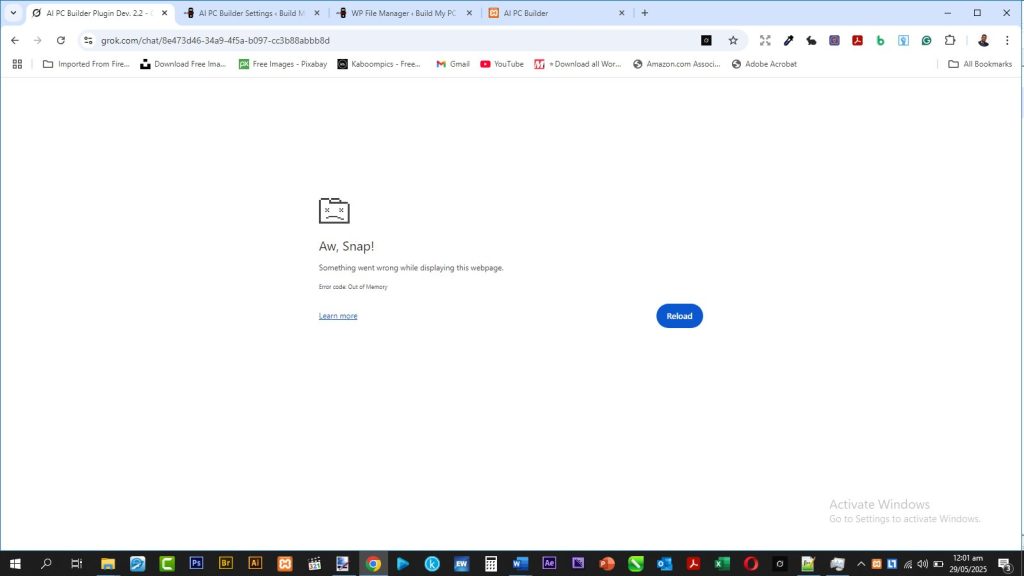This screenshot has width=1024, height=576.
Task: Open the Amazon.com Associates bookmark
Action: 677,64
